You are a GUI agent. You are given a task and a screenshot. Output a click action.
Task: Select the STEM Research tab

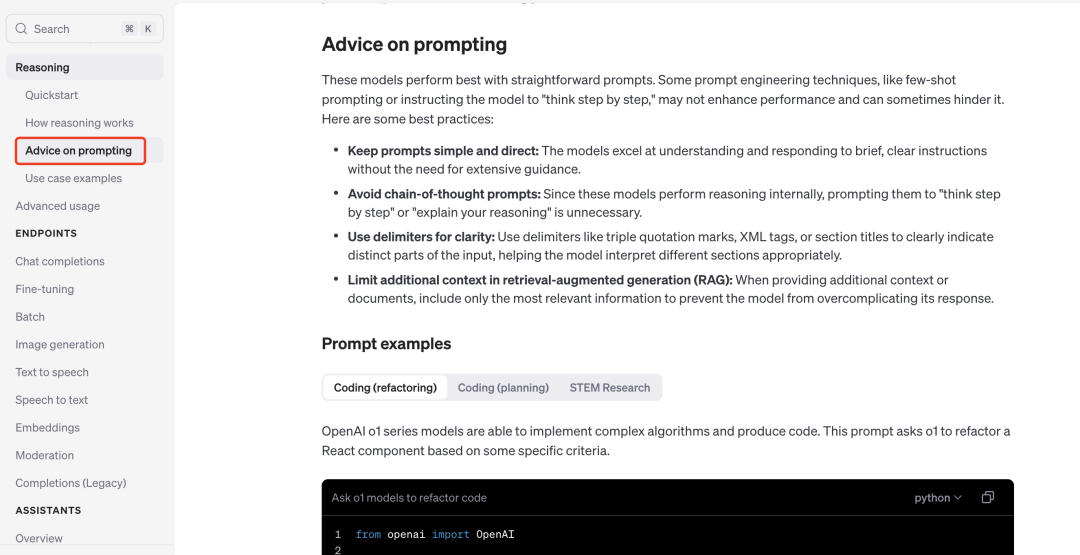tap(609, 388)
